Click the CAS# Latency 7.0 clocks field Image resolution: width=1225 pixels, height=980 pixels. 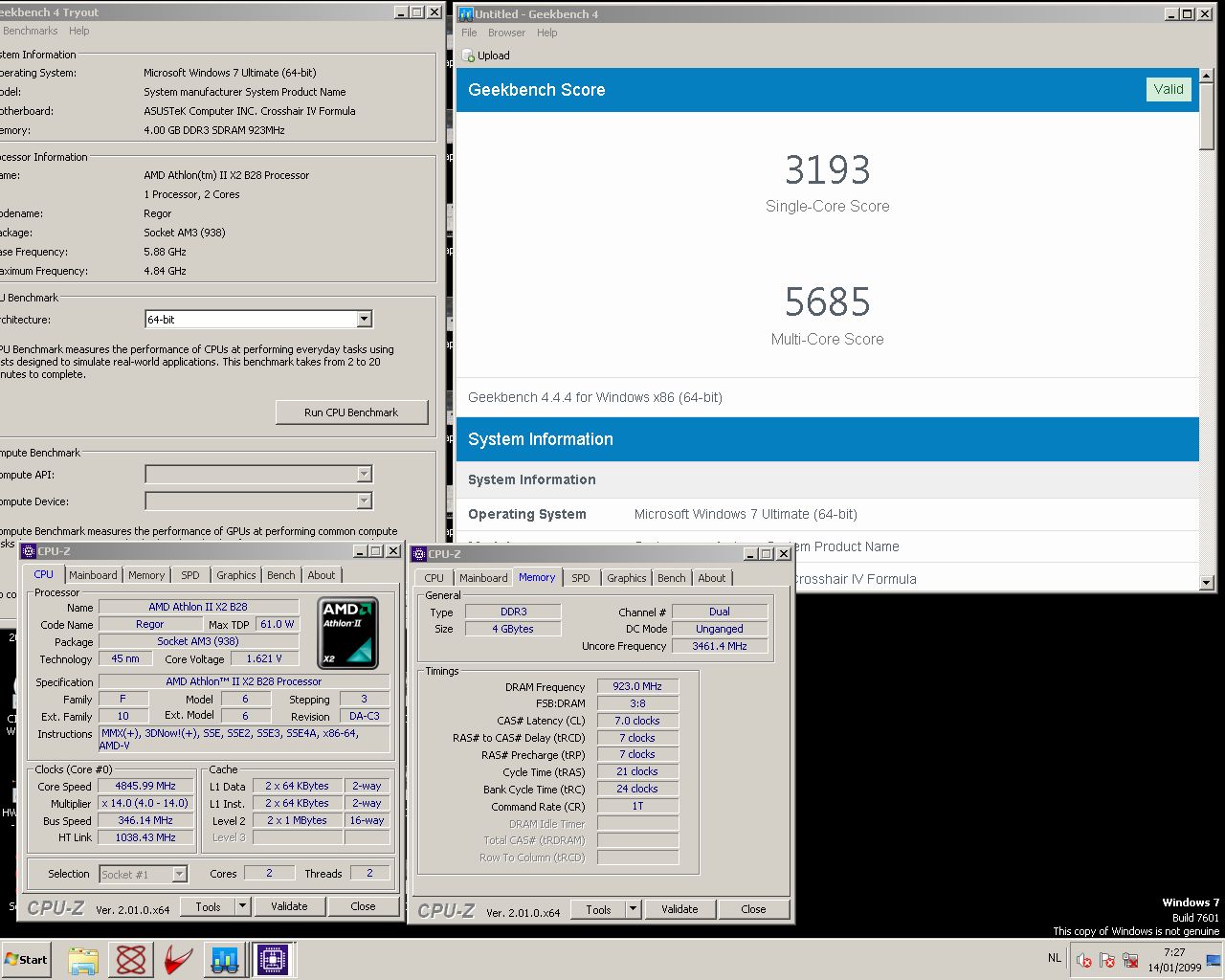pyautogui.click(x=637, y=721)
